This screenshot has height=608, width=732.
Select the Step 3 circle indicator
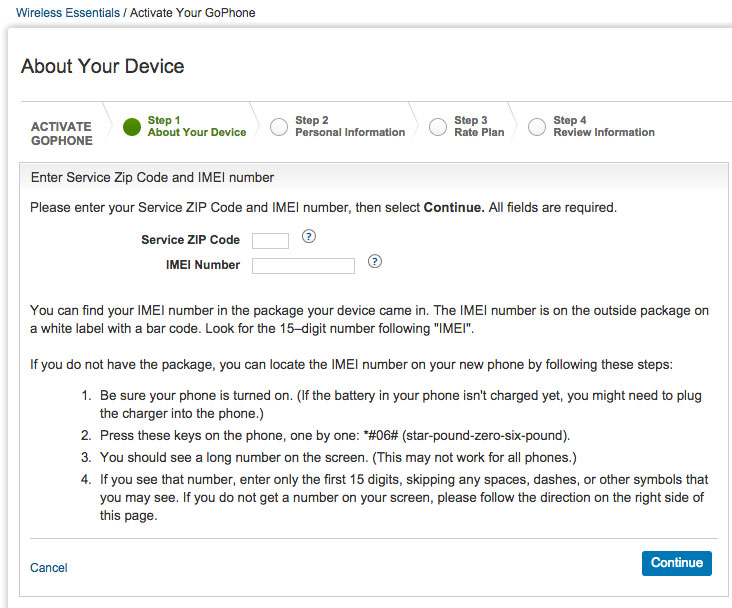point(437,127)
